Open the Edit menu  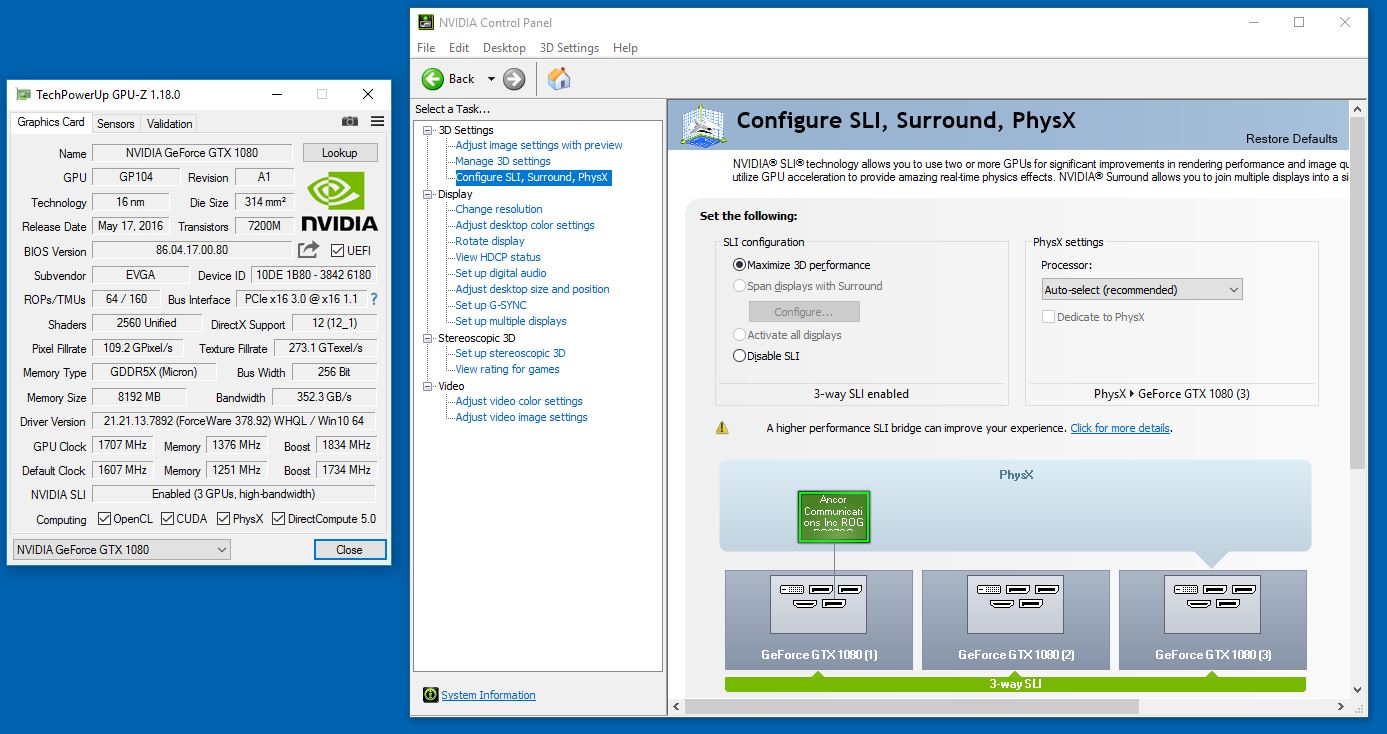coord(459,48)
